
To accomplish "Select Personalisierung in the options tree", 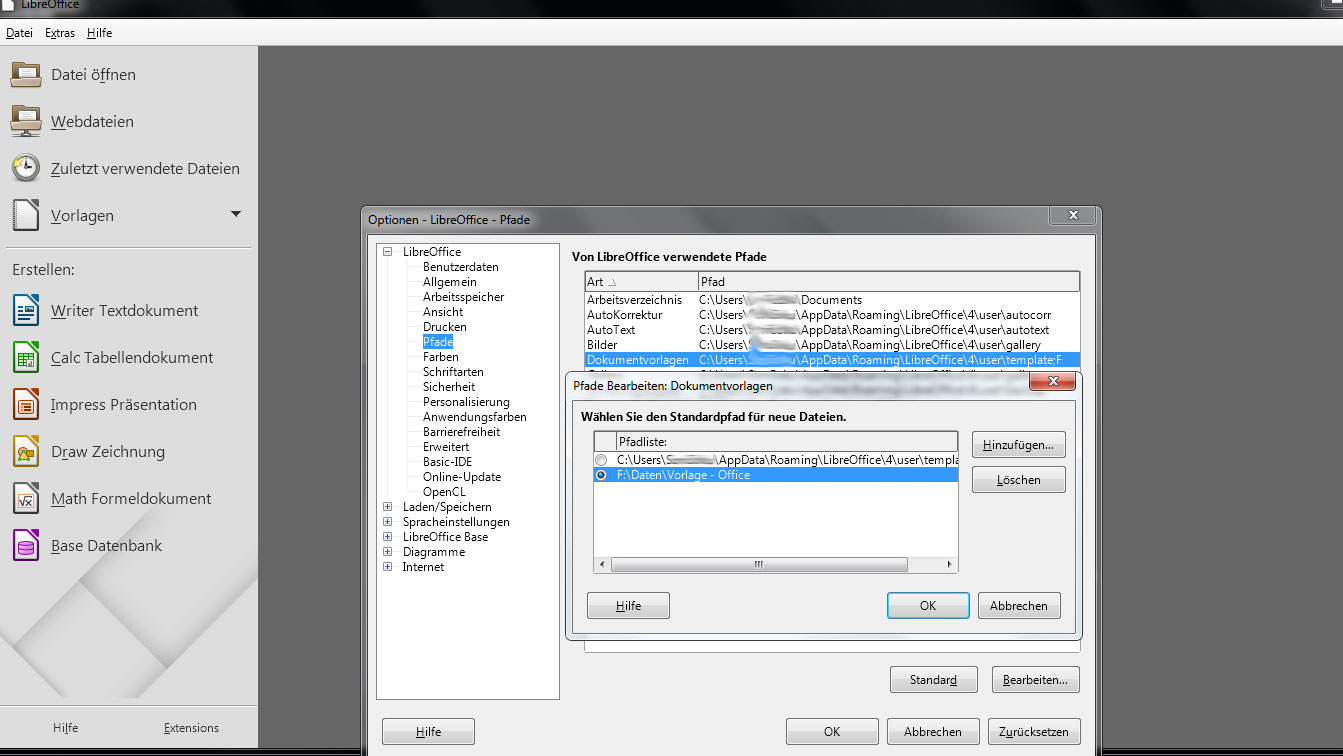I will click(x=466, y=402).
